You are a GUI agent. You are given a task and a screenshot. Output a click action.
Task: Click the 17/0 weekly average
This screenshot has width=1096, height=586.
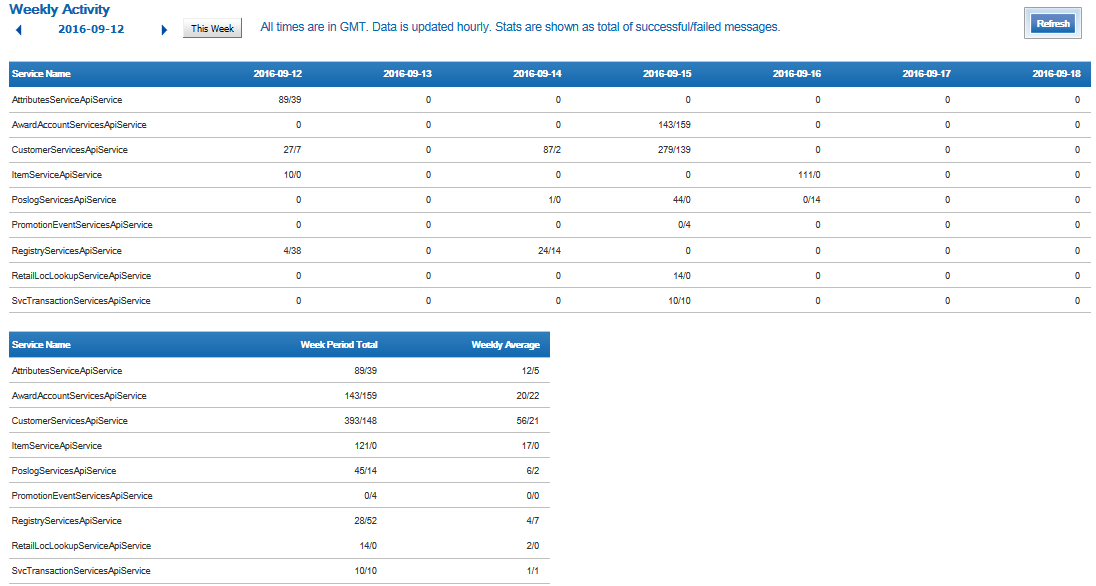point(531,446)
